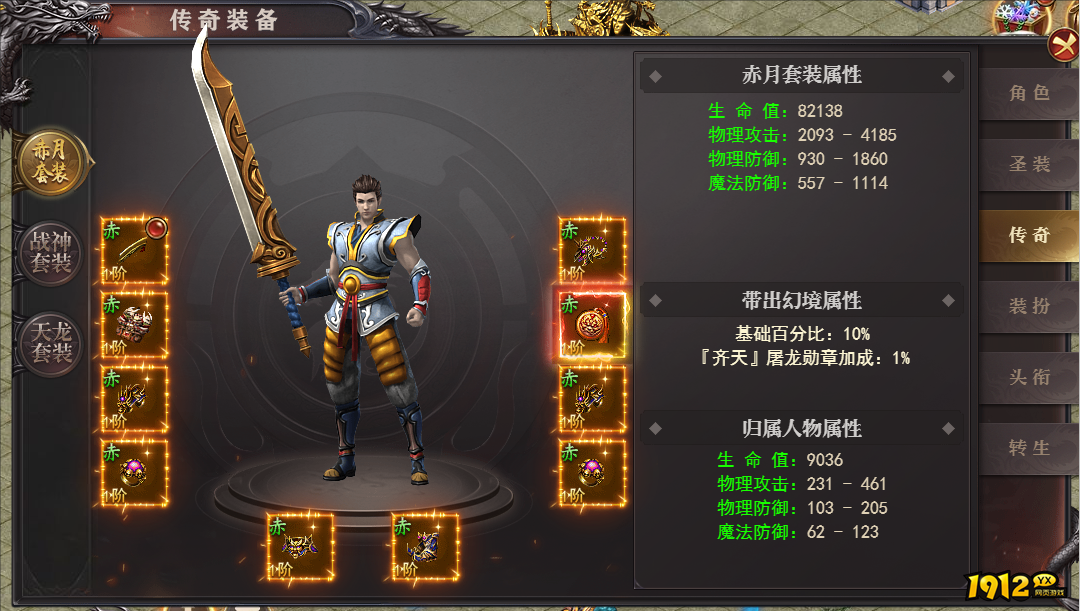Select the left-side 赤月 bracelet slot
1080x611 pixels.
click(134, 399)
